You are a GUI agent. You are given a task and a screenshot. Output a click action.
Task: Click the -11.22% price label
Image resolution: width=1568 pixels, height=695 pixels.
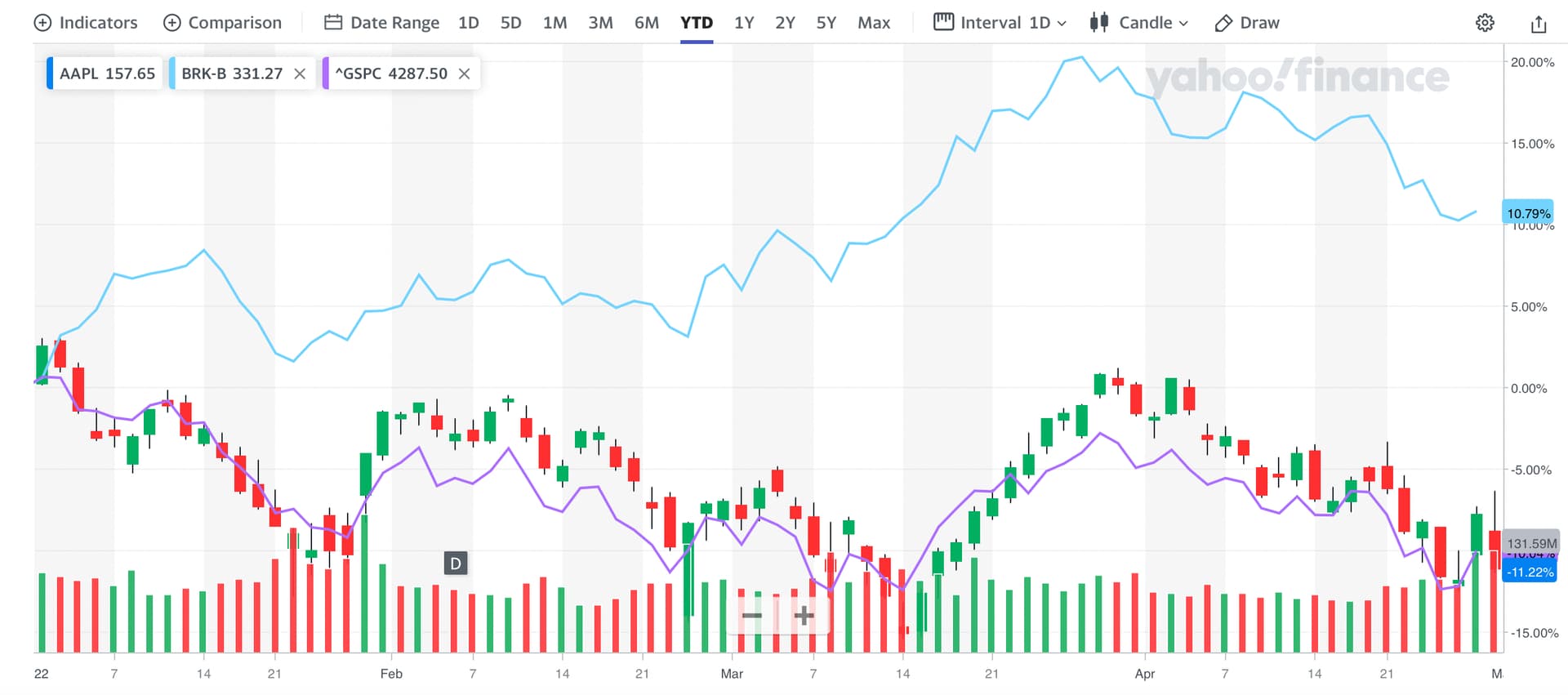click(1530, 572)
